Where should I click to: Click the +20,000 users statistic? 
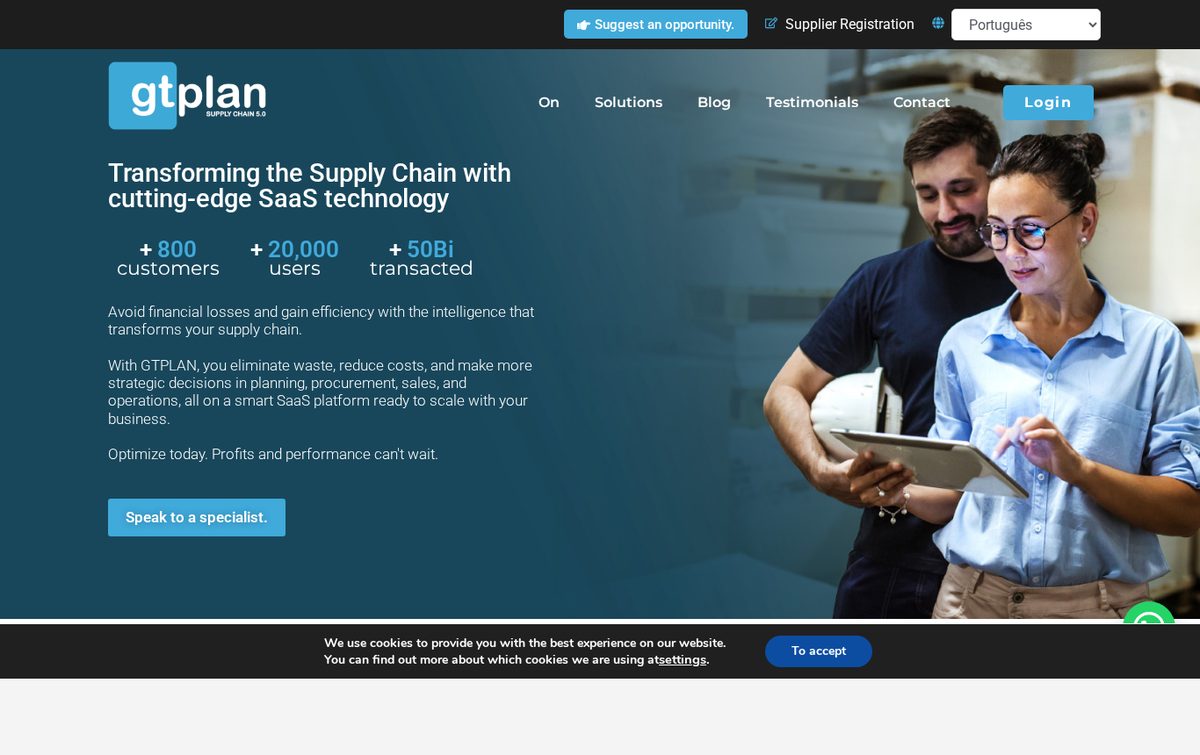(294, 258)
